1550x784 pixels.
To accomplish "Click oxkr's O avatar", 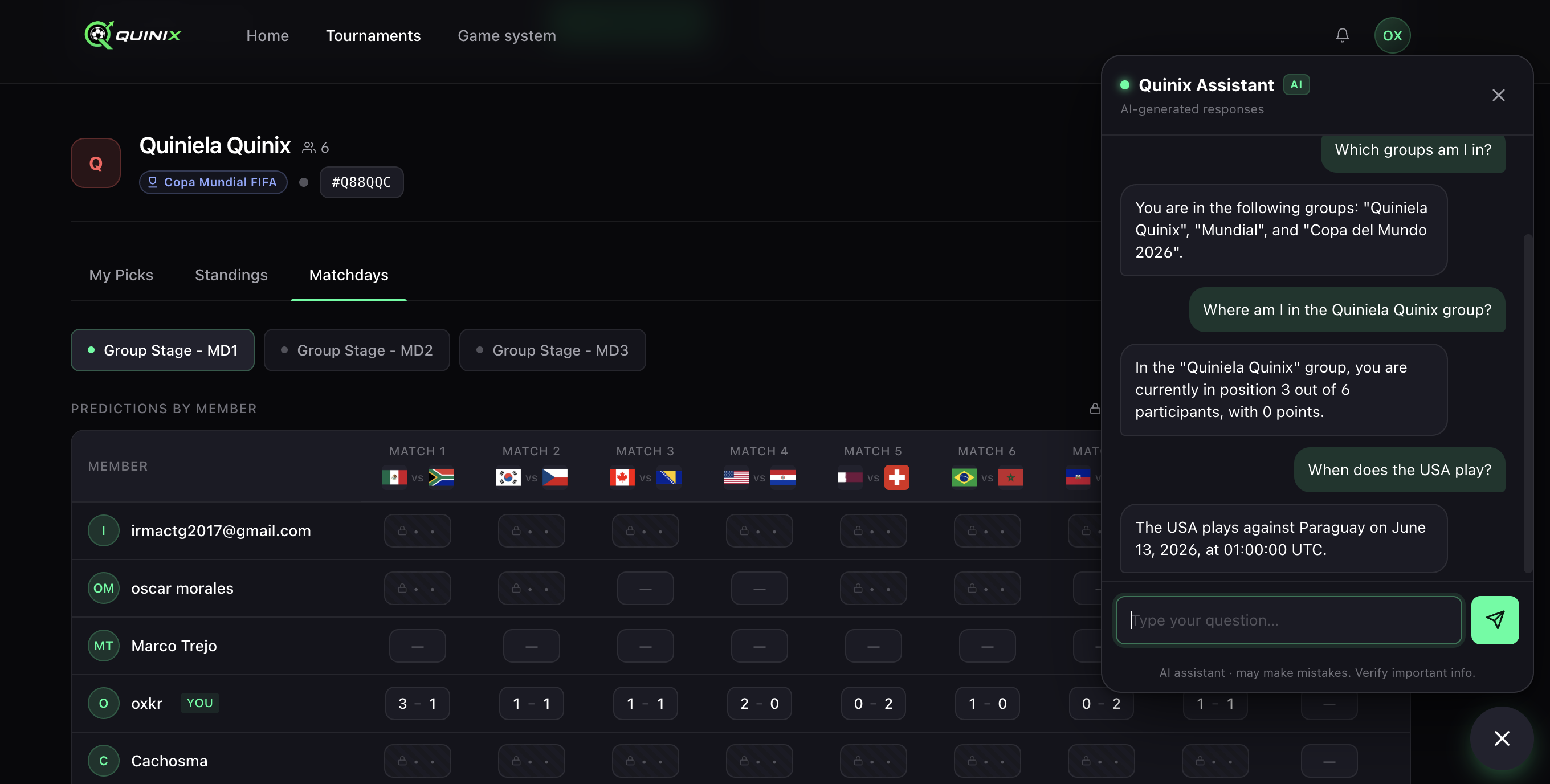I will point(104,703).
